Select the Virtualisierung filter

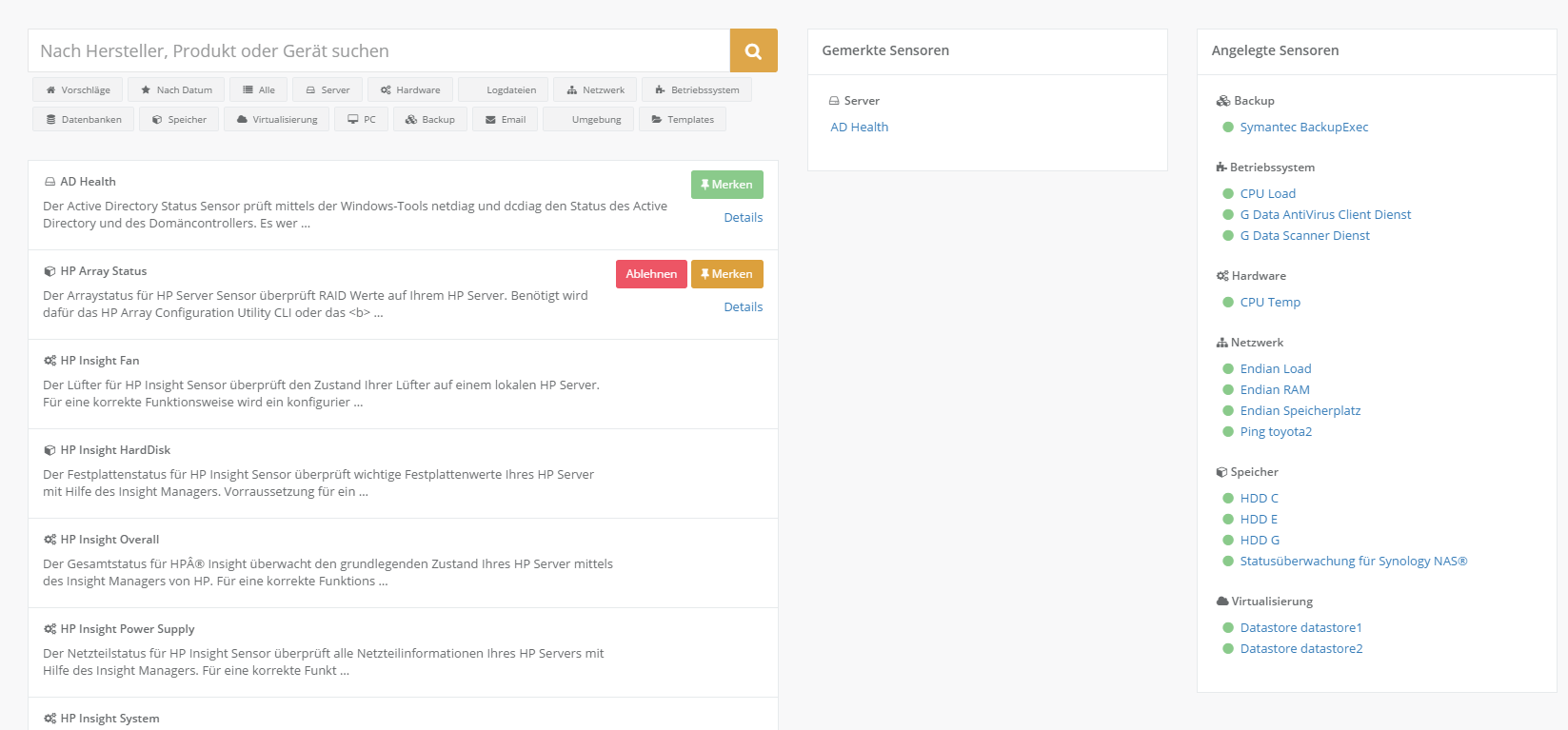click(277, 120)
